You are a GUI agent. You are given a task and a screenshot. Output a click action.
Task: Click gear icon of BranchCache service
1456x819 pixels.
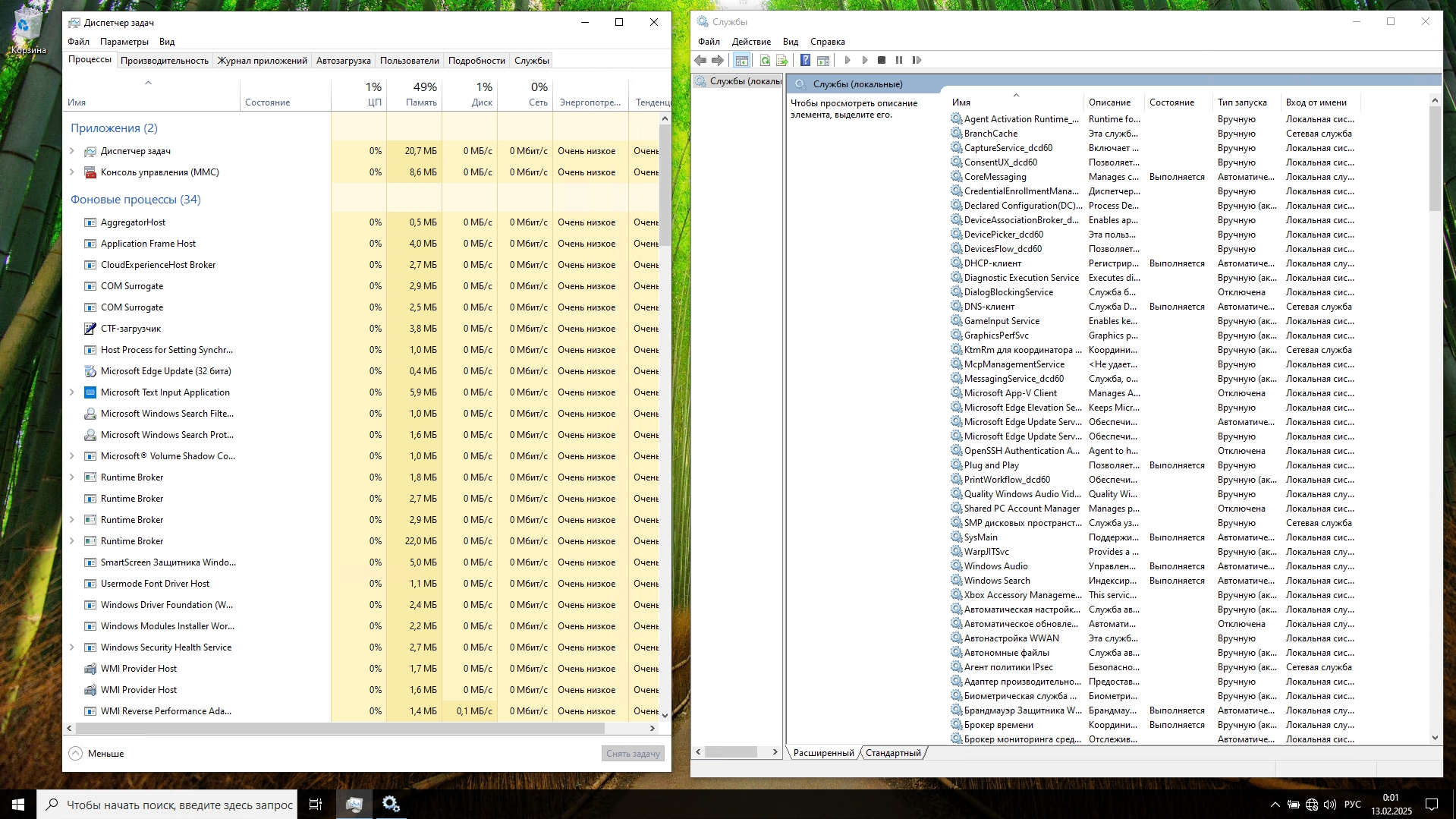coord(956,133)
